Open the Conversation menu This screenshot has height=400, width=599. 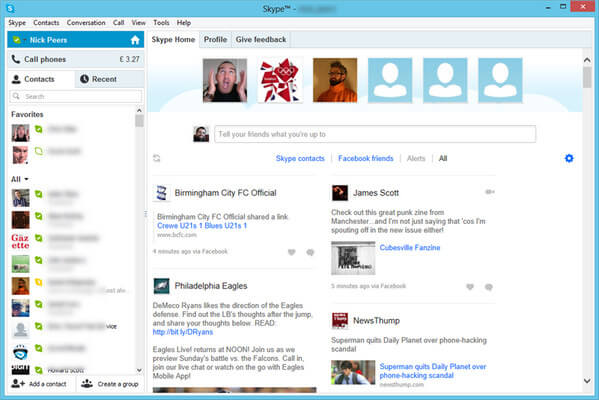pos(86,23)
